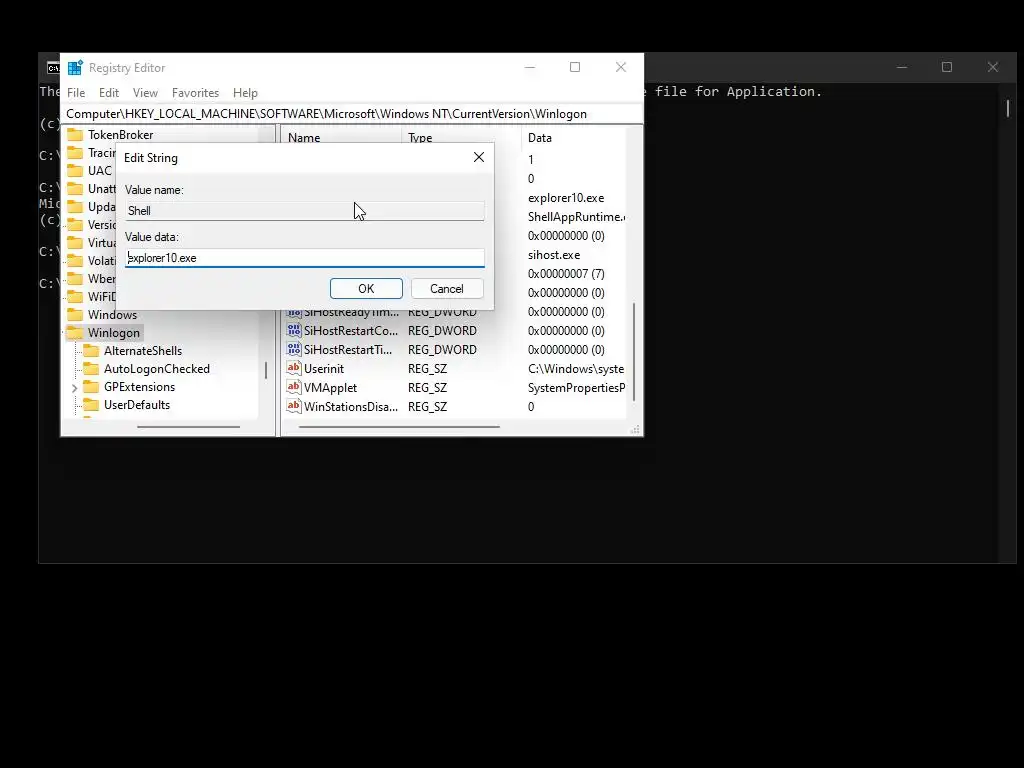The image size is (1024, 768).
Task: Close the Edit String dialog with X
Action: (x=479, y=157)
